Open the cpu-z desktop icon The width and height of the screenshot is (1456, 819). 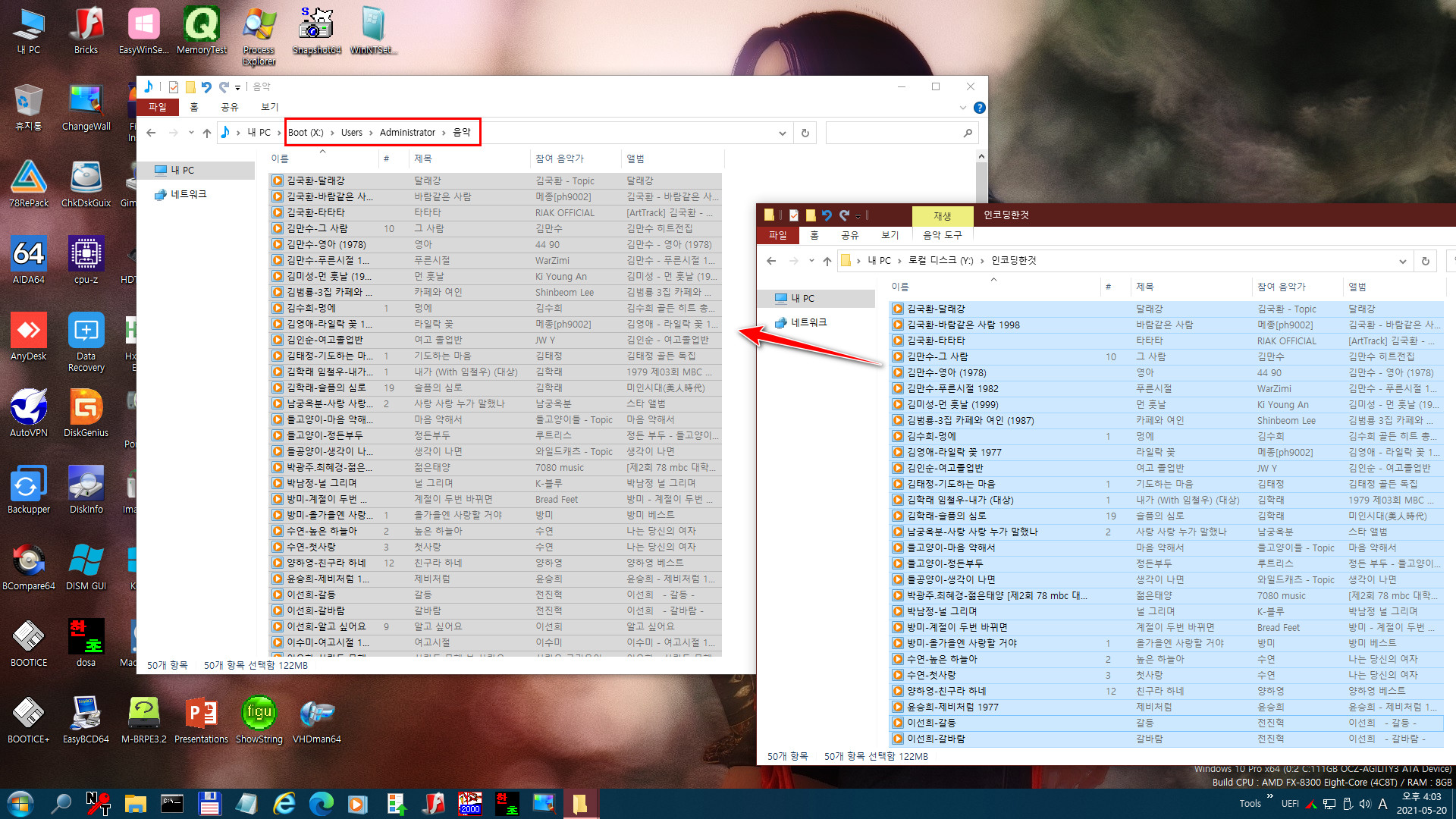(86, 261)
